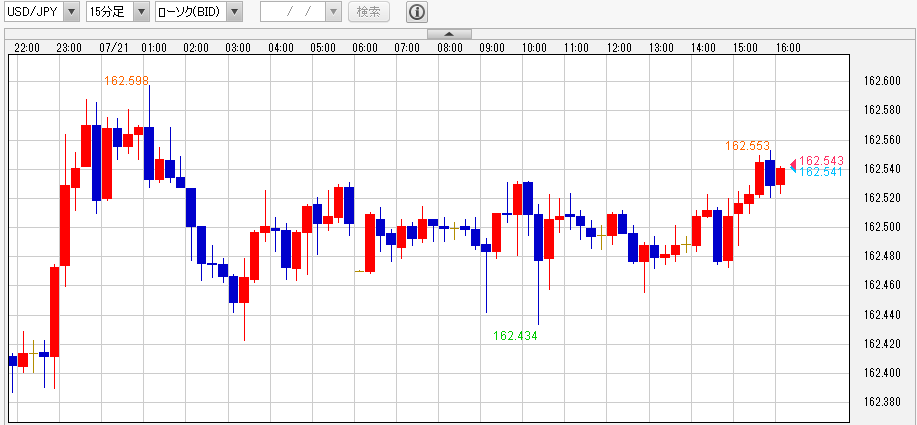Click the 12:00 time axis label
The width and height of the screenshot is (917, 425).
tap(619, 48)
